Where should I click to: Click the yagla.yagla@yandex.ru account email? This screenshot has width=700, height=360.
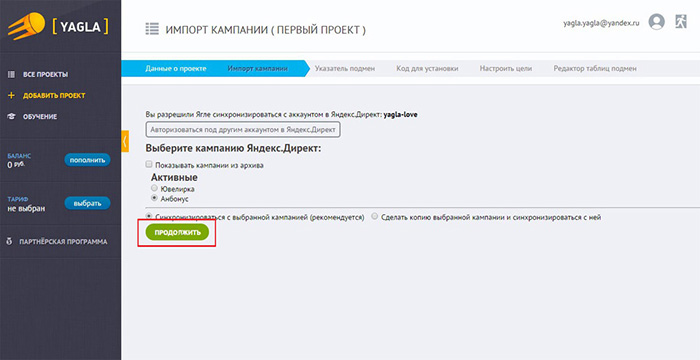601,23
